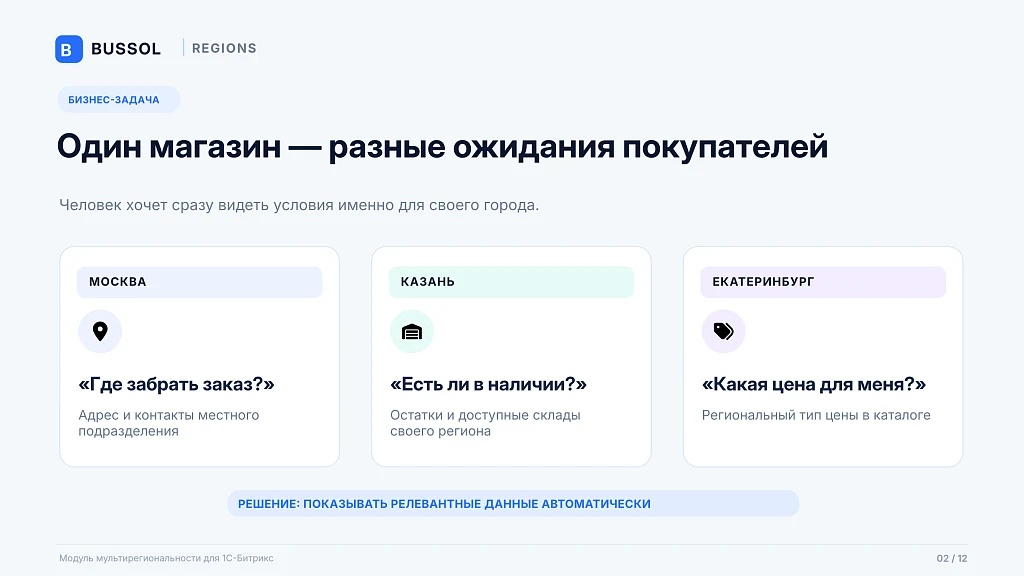Select the ЕКАТЕРИНБУРГ city label
This screenshot has width=1024, height=576.
[823, 282]
